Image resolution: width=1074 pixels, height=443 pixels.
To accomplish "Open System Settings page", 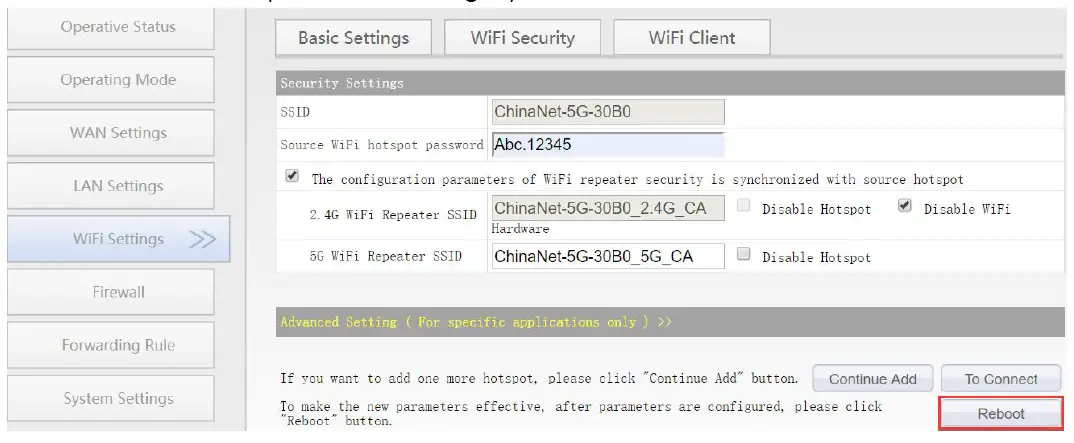I will click(118, 398).
